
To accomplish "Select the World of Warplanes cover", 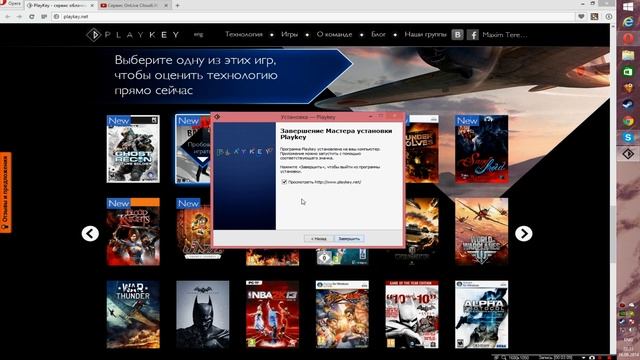I will (482, 232).
